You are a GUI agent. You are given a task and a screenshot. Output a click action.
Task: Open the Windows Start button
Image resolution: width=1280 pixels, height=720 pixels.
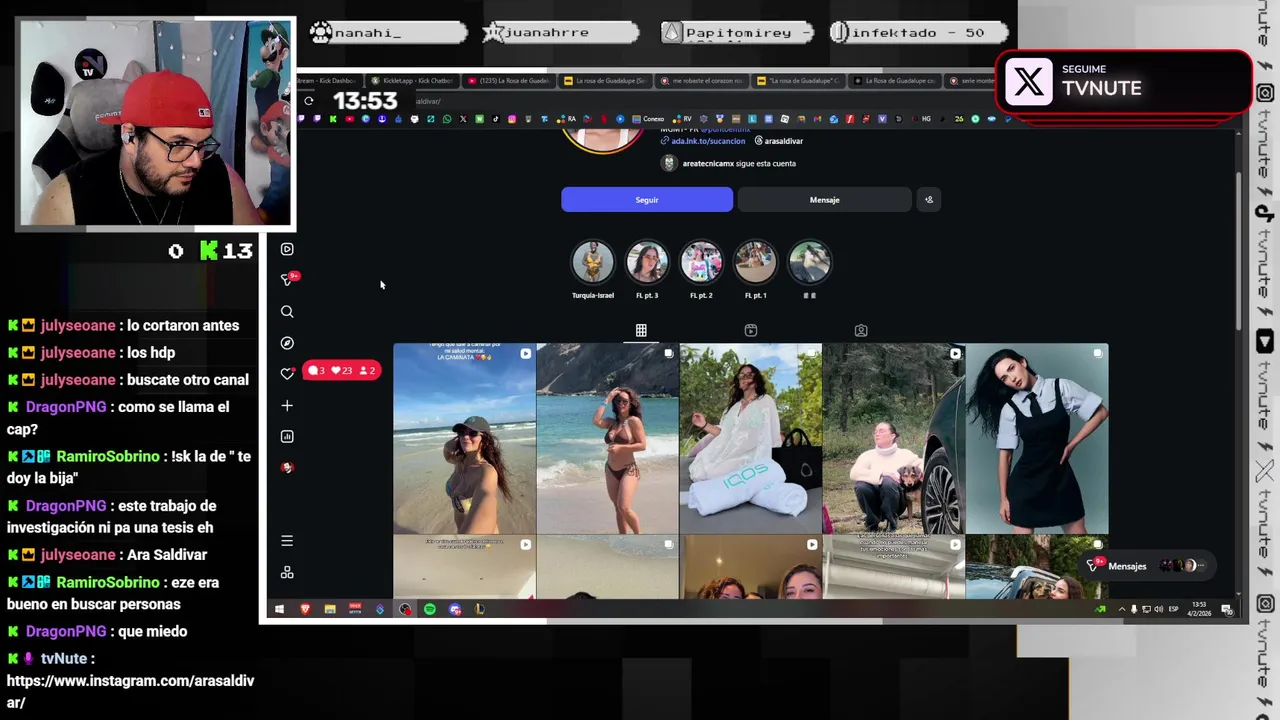(x=279, y=609)
